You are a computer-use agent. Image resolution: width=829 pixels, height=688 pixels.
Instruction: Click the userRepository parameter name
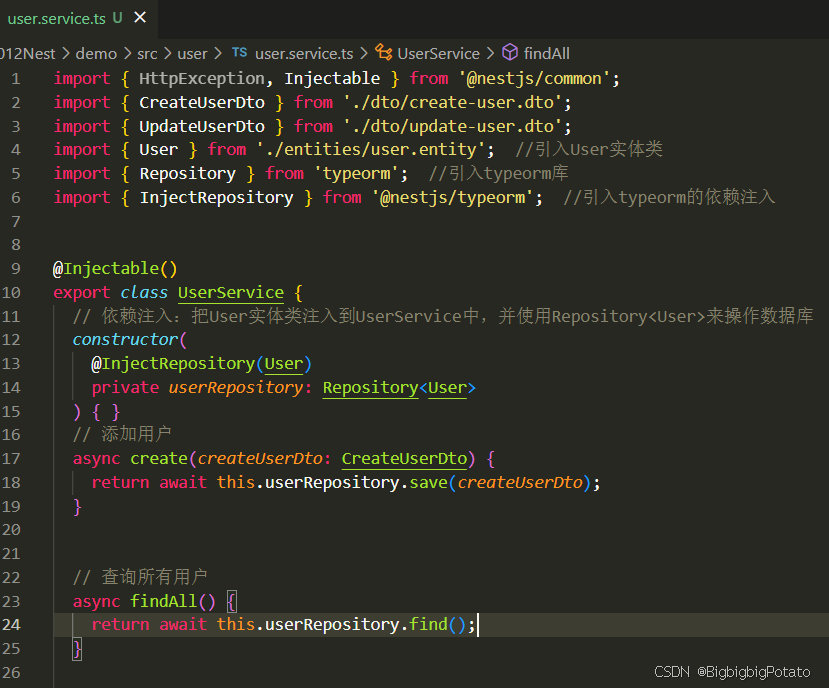[x=236, y=388]
